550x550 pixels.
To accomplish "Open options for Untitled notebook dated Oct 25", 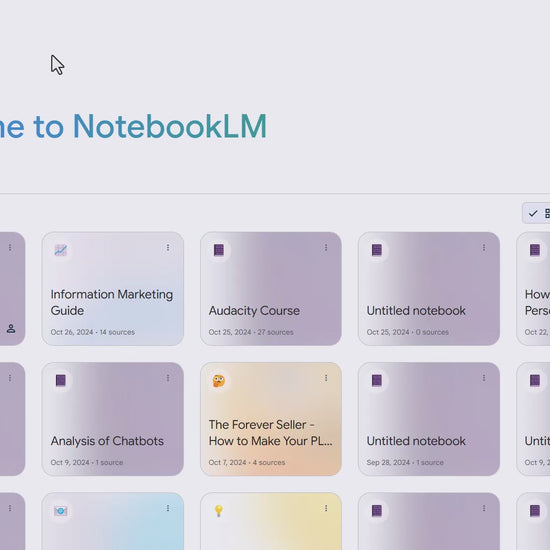I will (484, 248).
